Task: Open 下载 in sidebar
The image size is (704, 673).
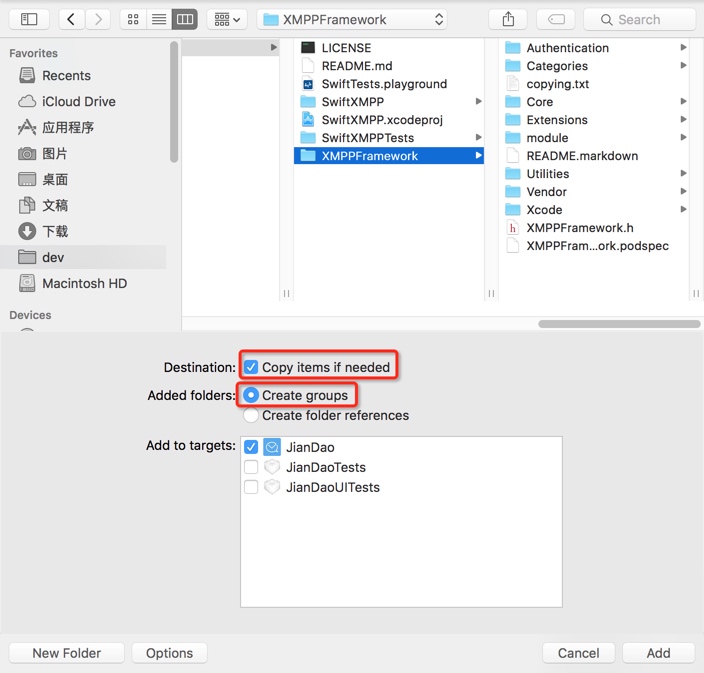Action: (43, 231)
